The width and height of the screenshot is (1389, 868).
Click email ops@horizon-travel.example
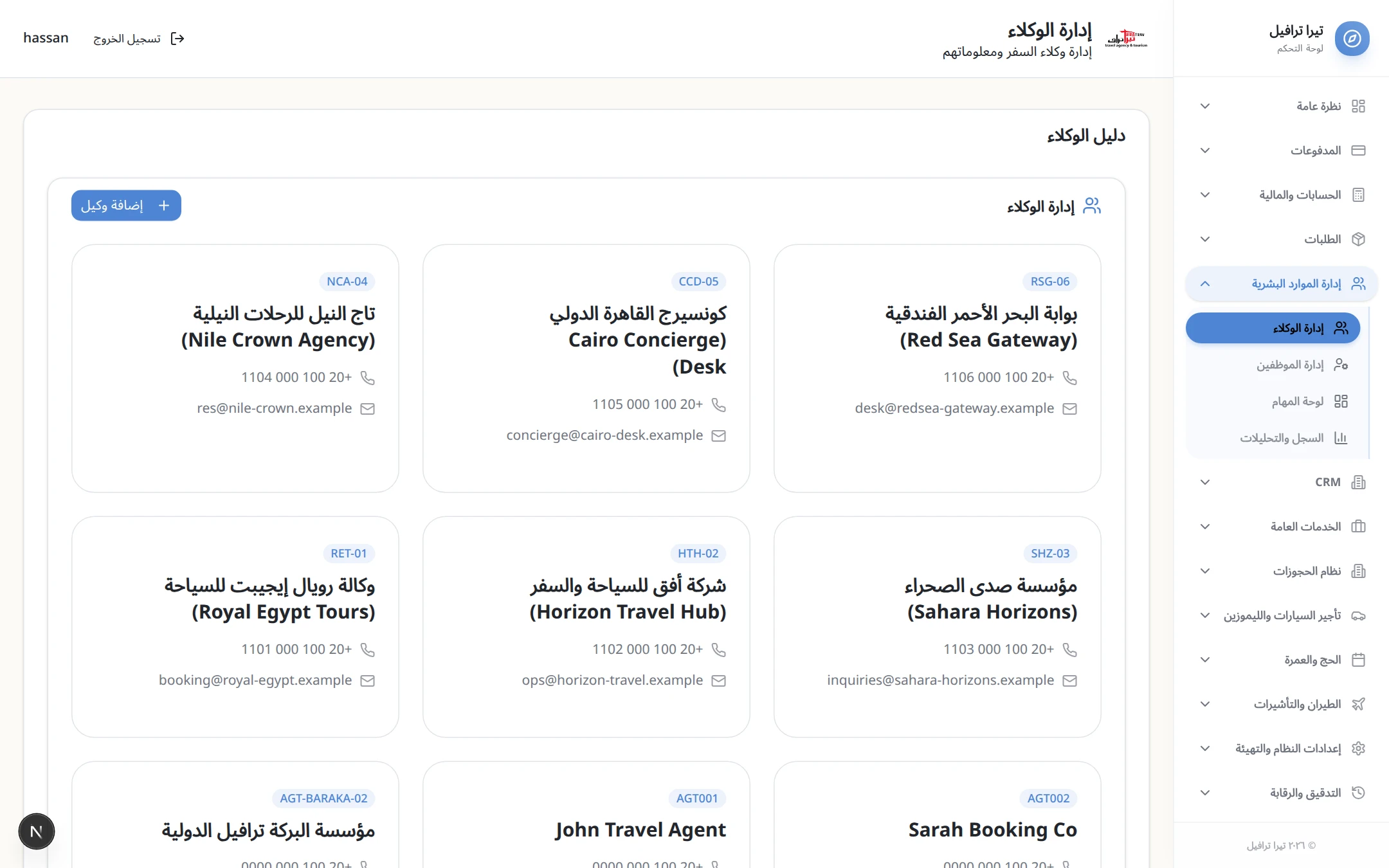click(612, 680)
